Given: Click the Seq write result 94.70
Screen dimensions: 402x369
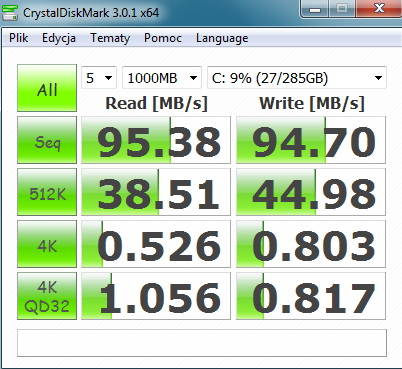Looking at the screenshot, I should click(311, 140).
